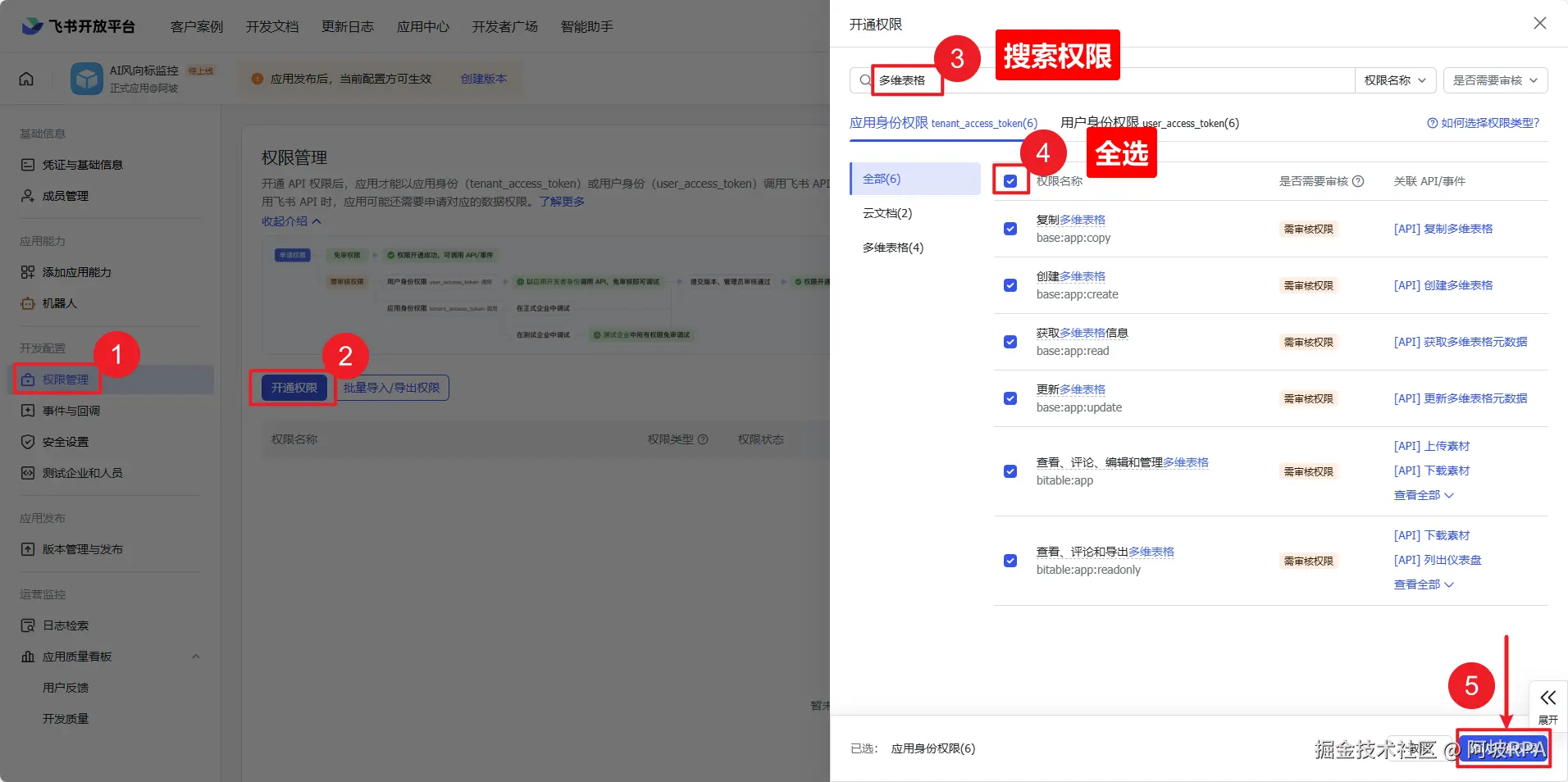The image size is (1568, 782).
Task: Uncheck the 复制多维表格 permission
Action: [x=1010, y=229]
